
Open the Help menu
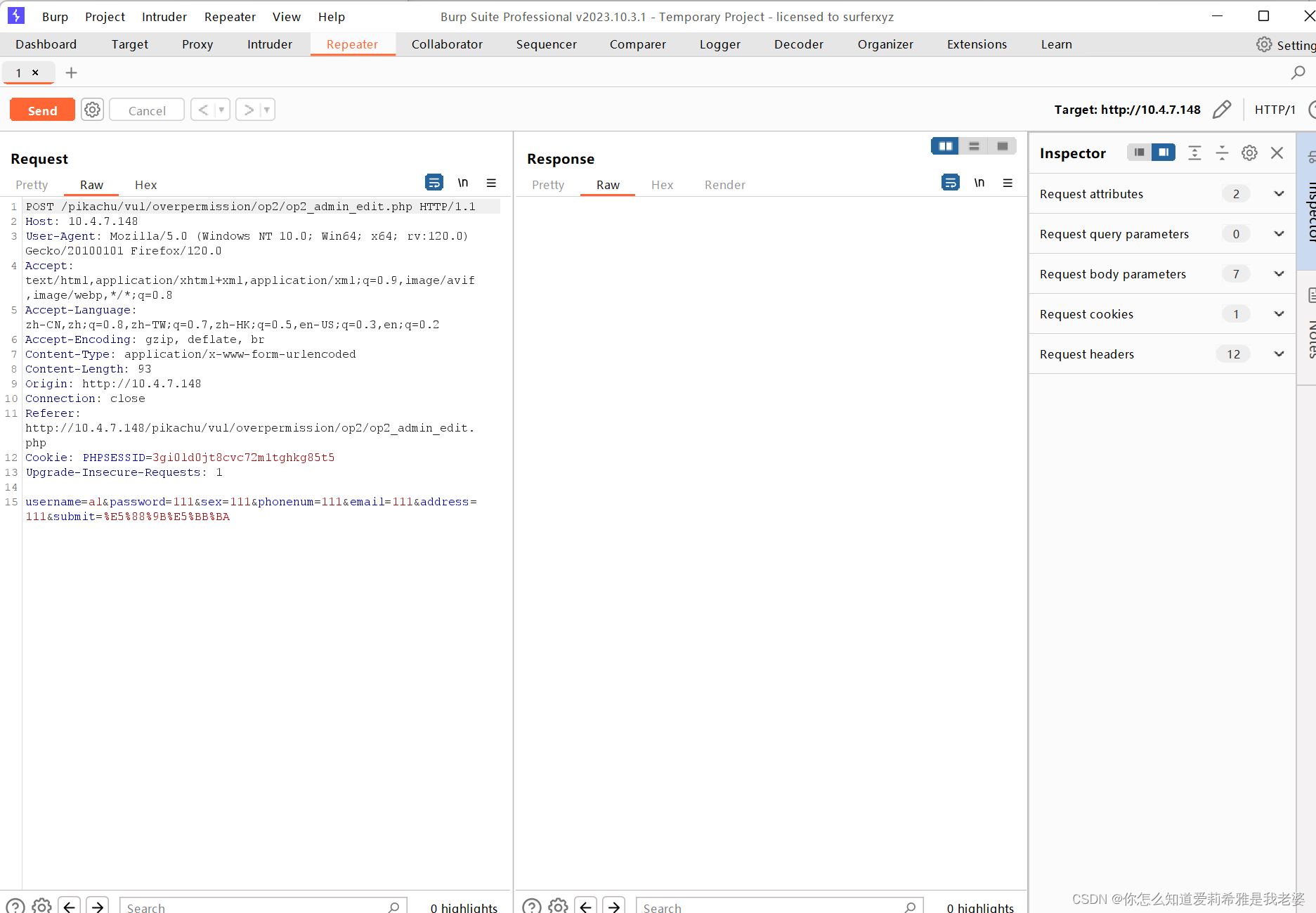tap(331, 17)
